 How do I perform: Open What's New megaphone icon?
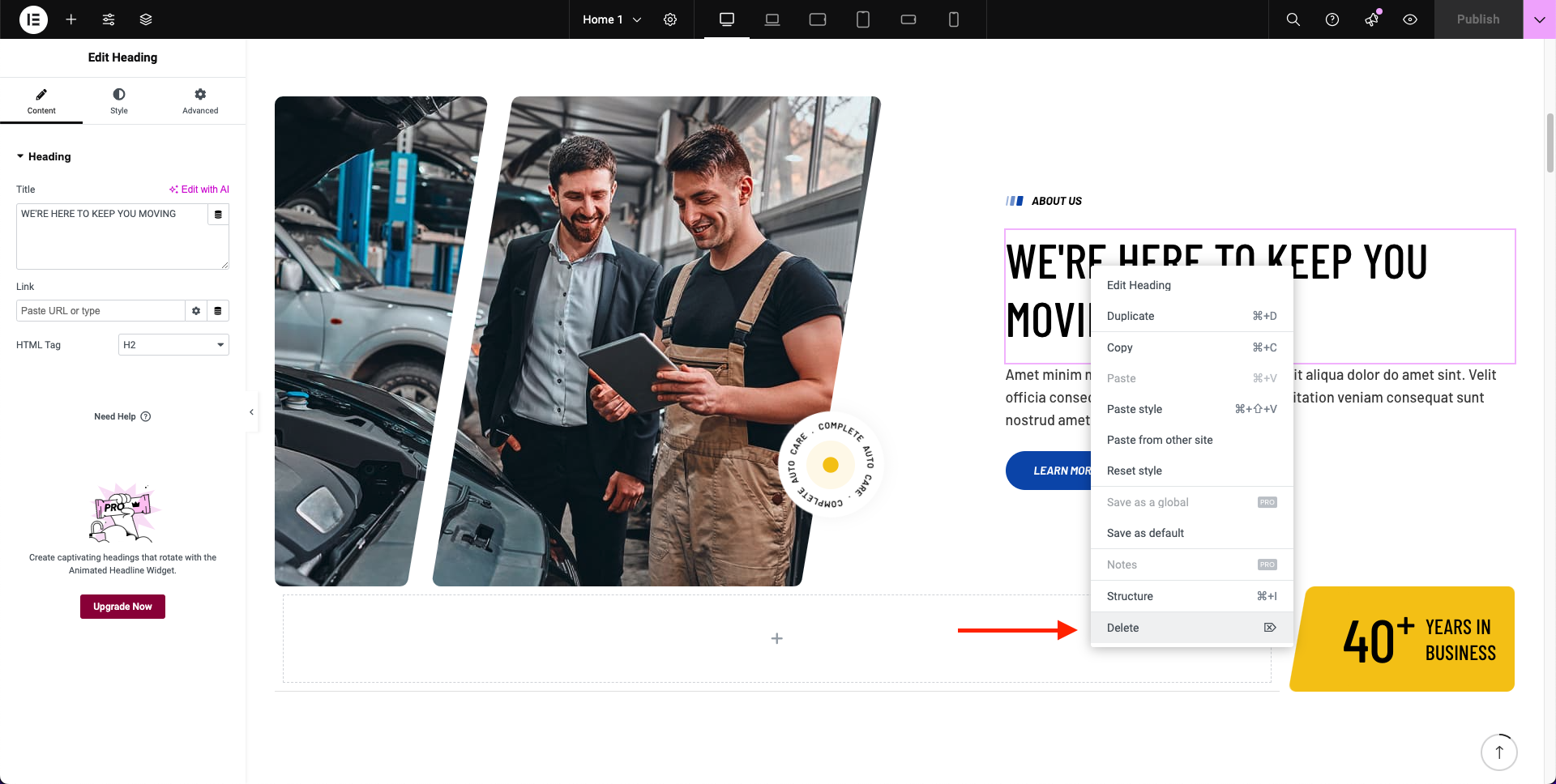1371,19
